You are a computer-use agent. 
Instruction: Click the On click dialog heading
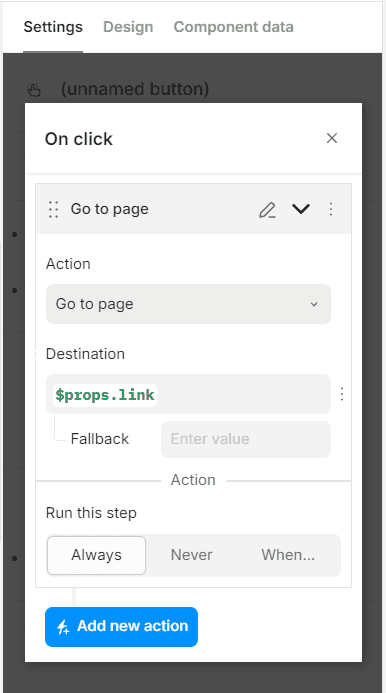[x=79, y=139]
